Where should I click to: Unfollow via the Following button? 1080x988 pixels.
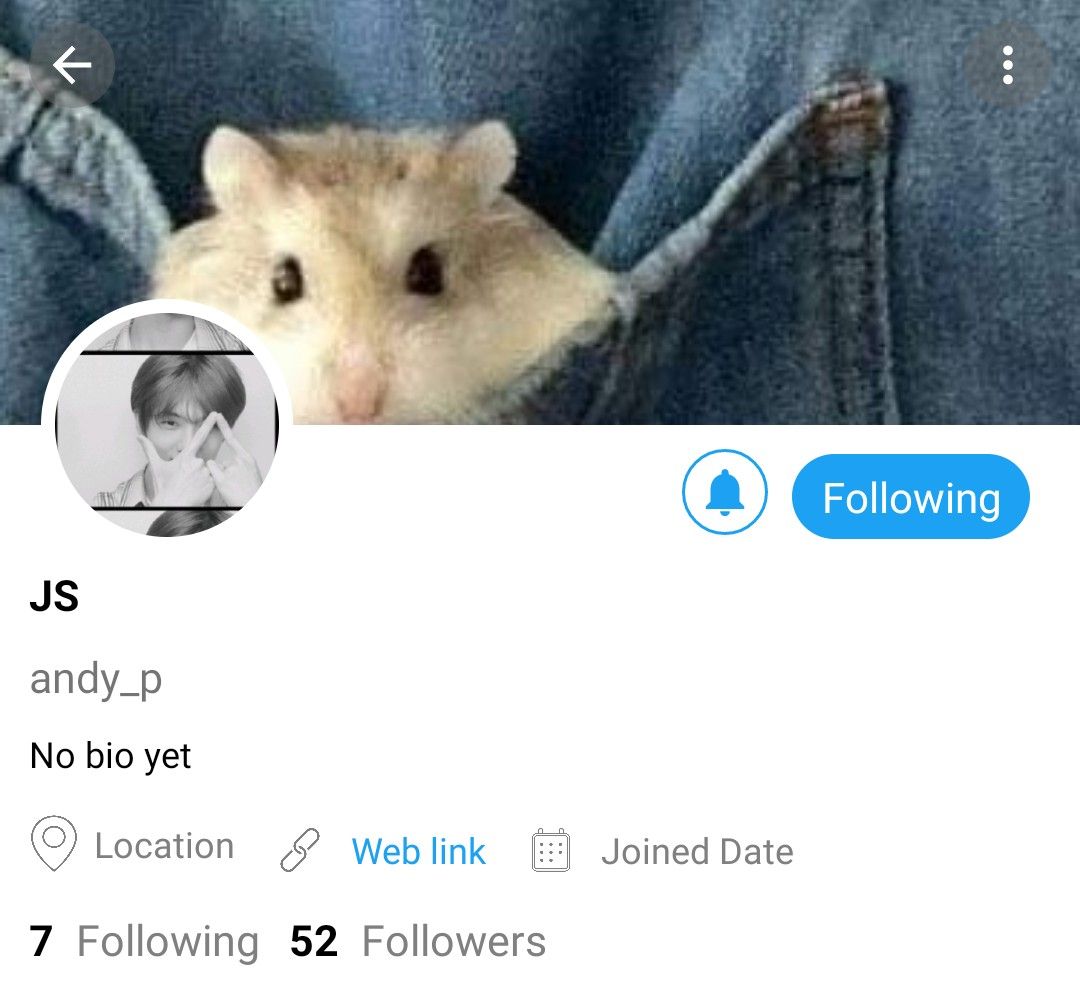(x=911, y=496)
